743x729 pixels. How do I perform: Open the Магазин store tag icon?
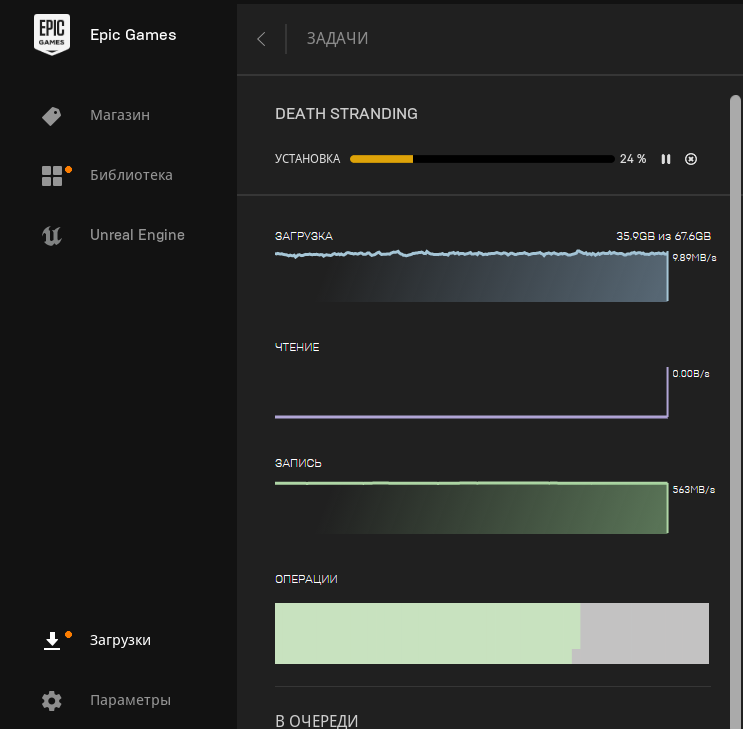52,116
